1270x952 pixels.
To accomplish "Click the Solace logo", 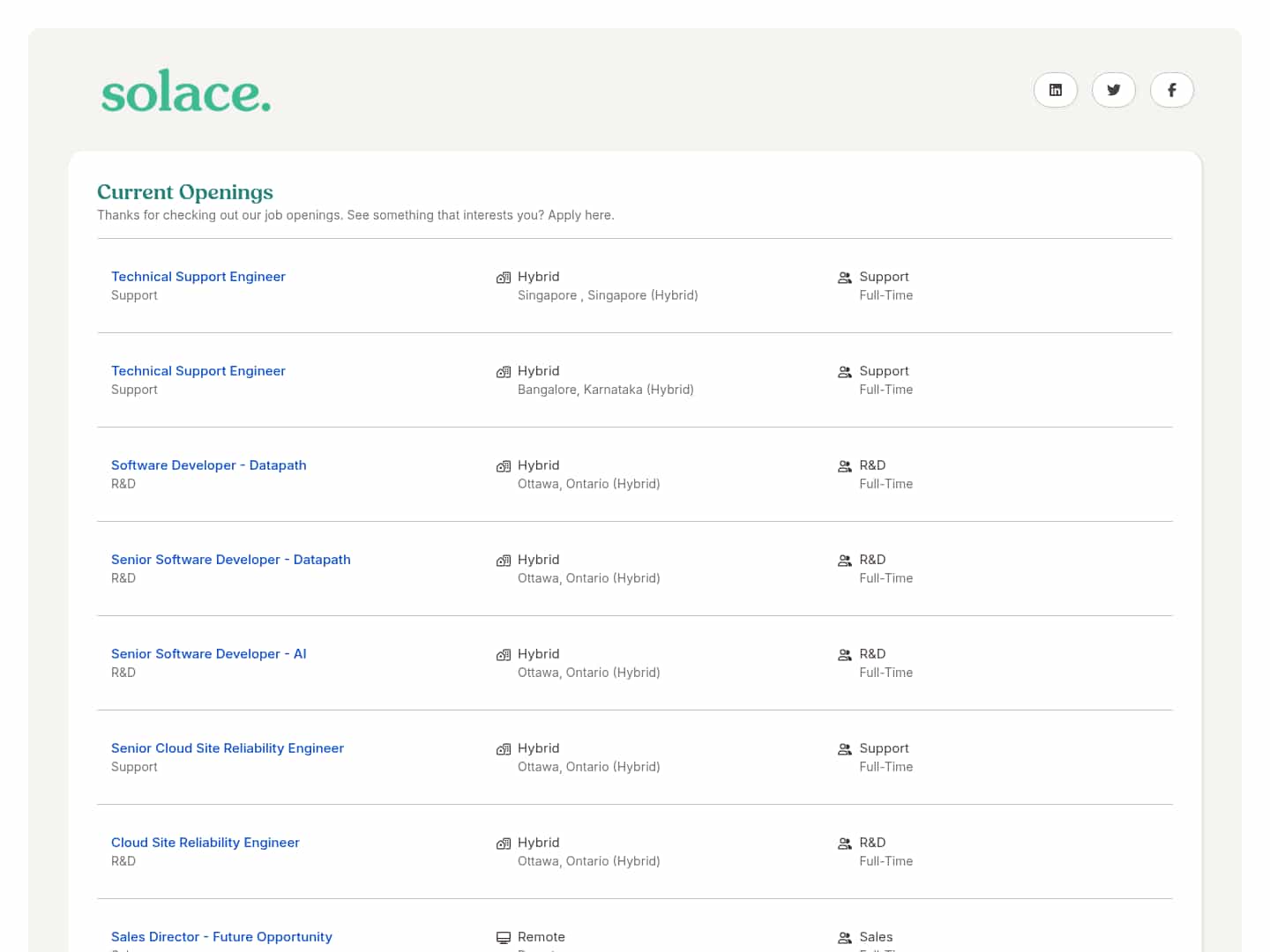I will [x=185, y=92].
